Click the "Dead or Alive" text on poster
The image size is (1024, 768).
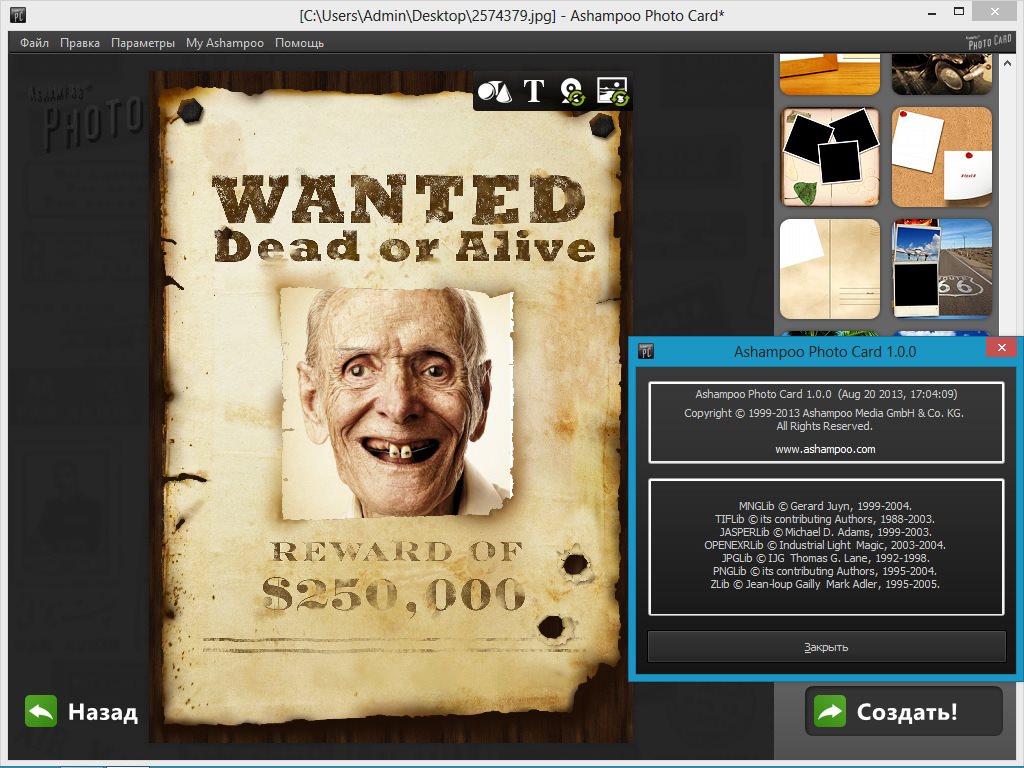(x=404, y=246)
